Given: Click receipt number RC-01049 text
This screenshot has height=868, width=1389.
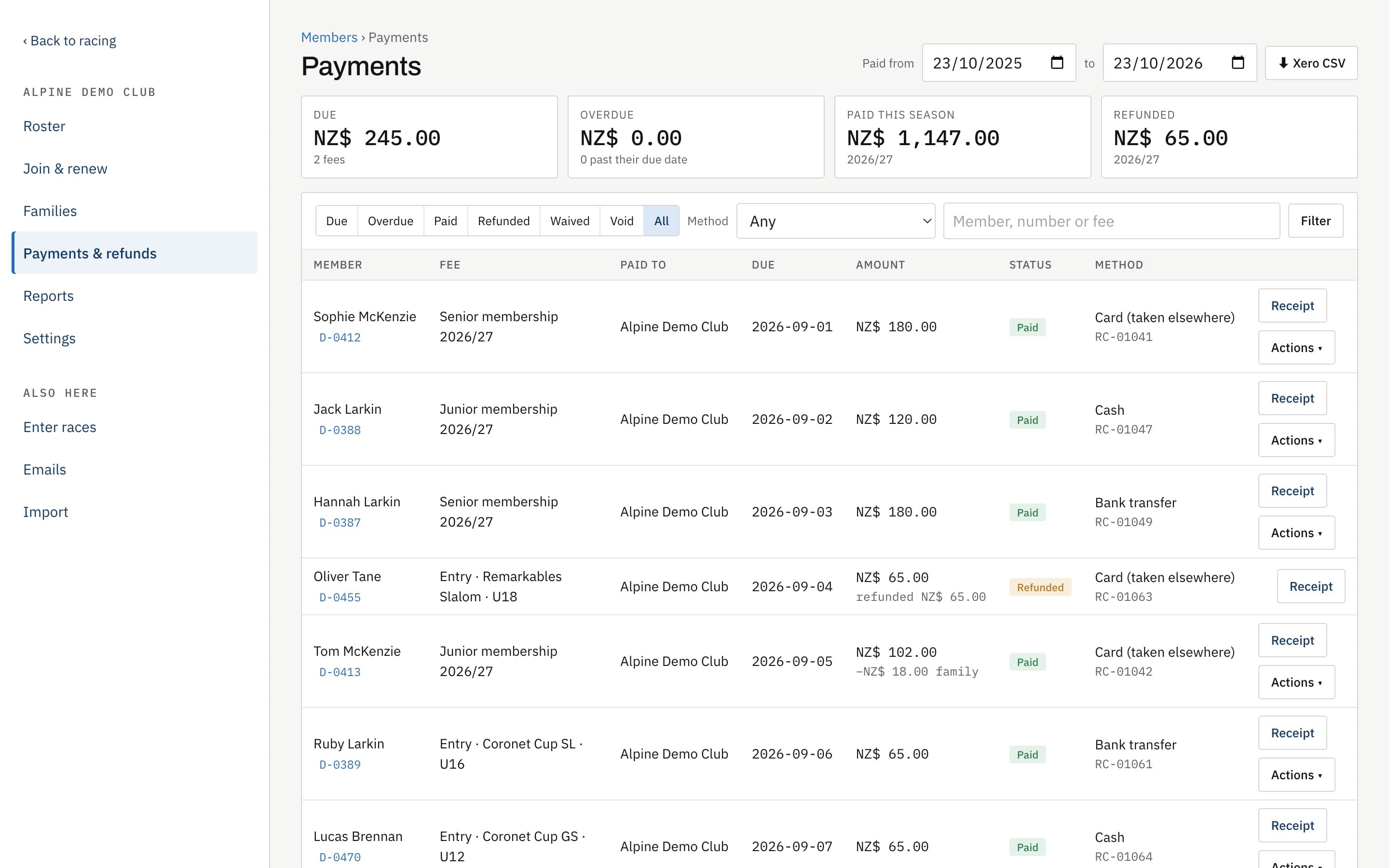Looking at the screenshot, I should click(1123, 522).
